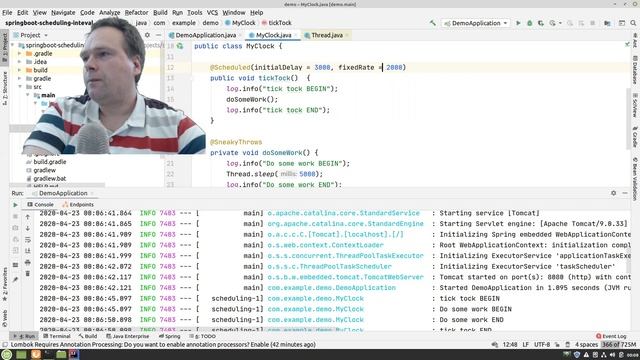Image resolution: width=640 pixels, height=360 pixels.
Task: Expand the gradle folder in project tree
Action: (20, 78)
